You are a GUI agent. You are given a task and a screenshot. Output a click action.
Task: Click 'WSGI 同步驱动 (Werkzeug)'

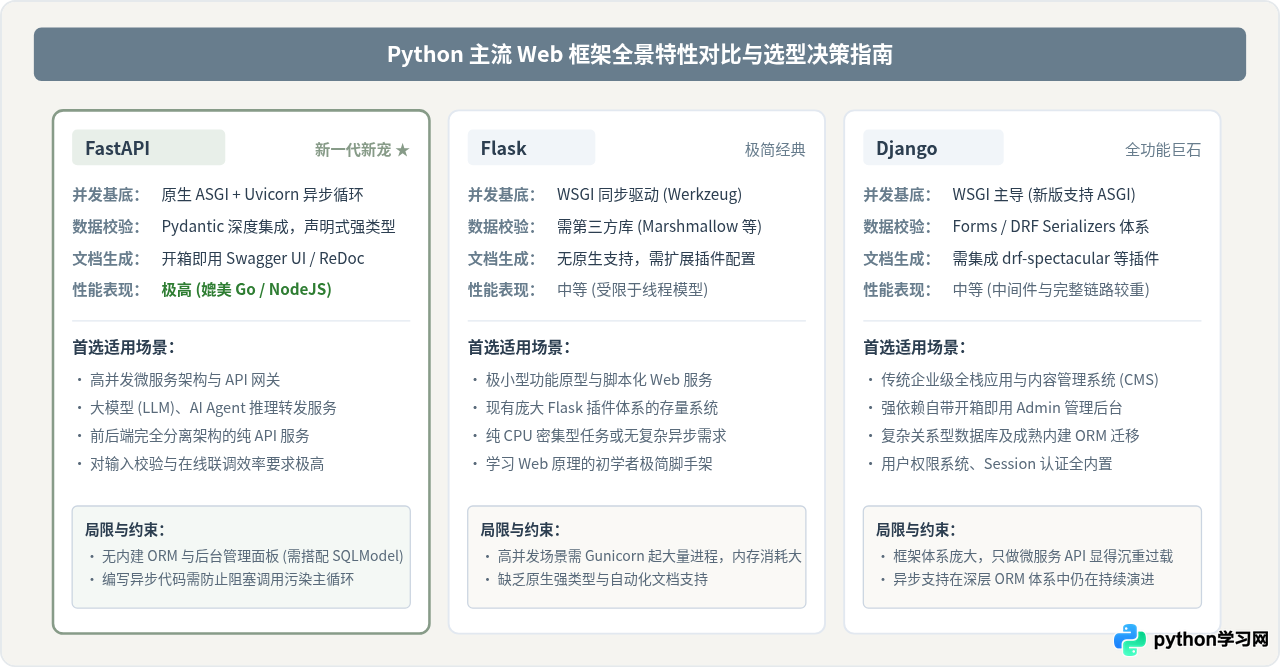649,195
